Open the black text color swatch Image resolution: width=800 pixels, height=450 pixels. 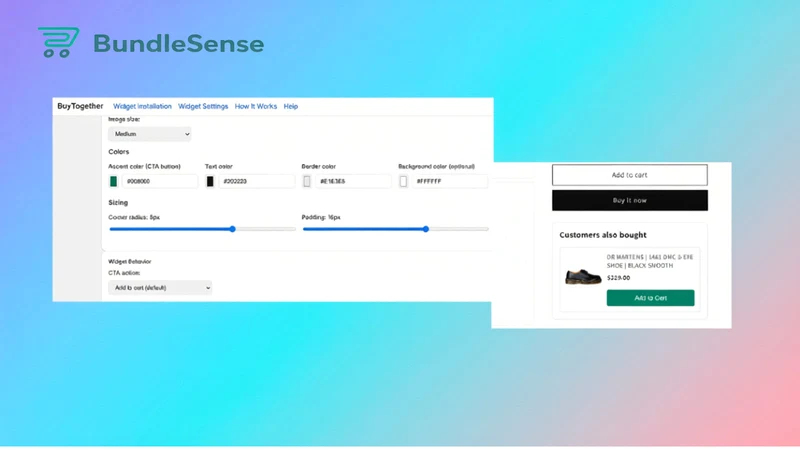pyautogui.click(x=210, y=181)
